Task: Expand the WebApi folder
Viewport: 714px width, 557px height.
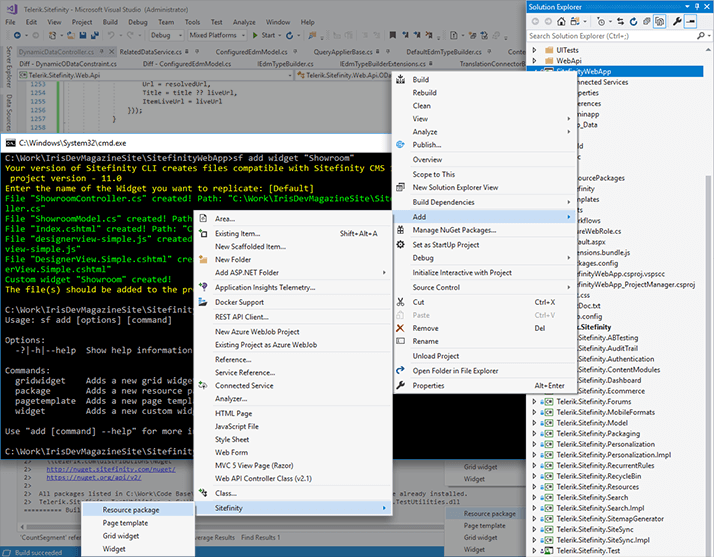Action: tap(535, 61)
